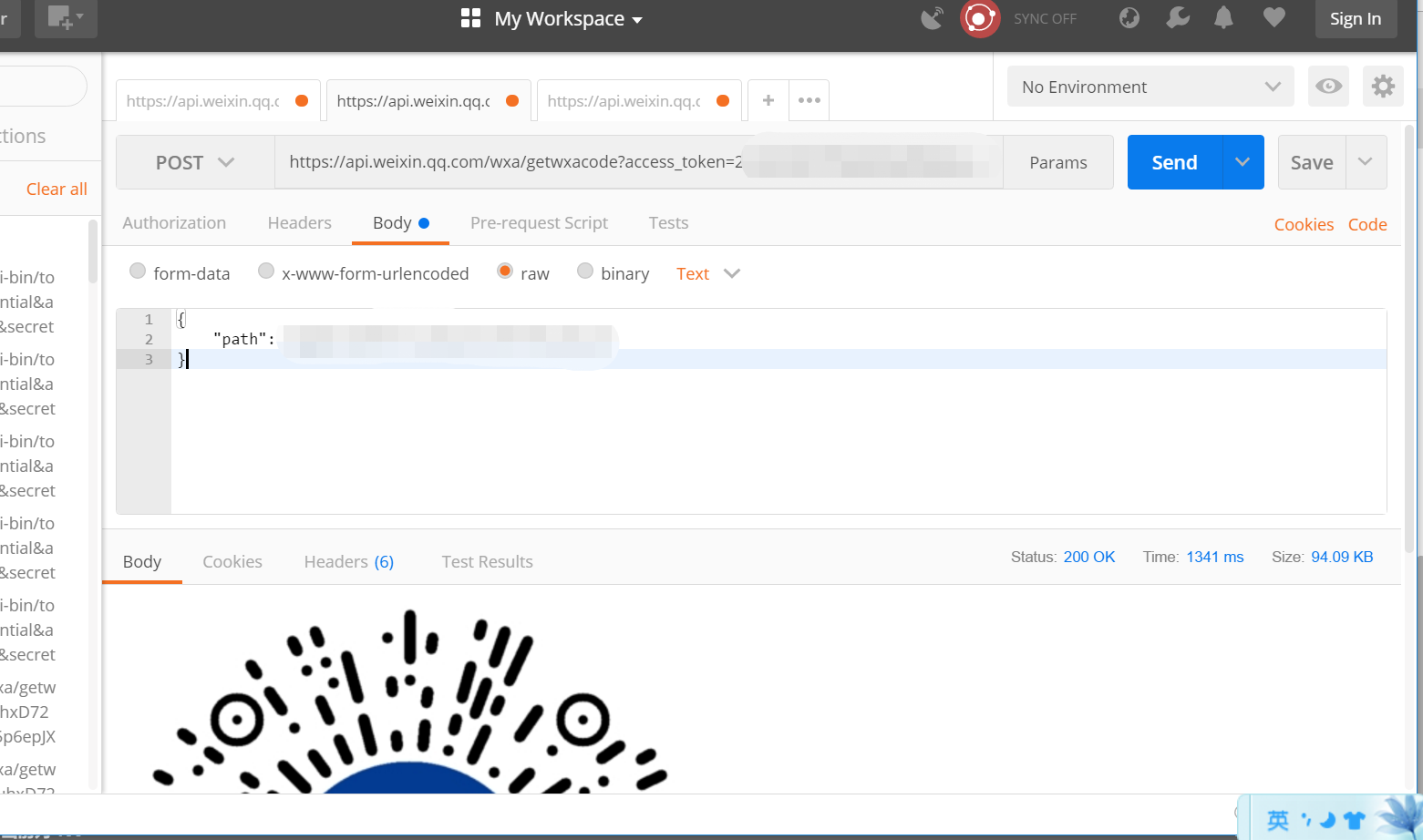Image resolution: width=1423 pixels, height=840 pixels.
Task: Open the Test Results tab
Action: pos(487,561)
